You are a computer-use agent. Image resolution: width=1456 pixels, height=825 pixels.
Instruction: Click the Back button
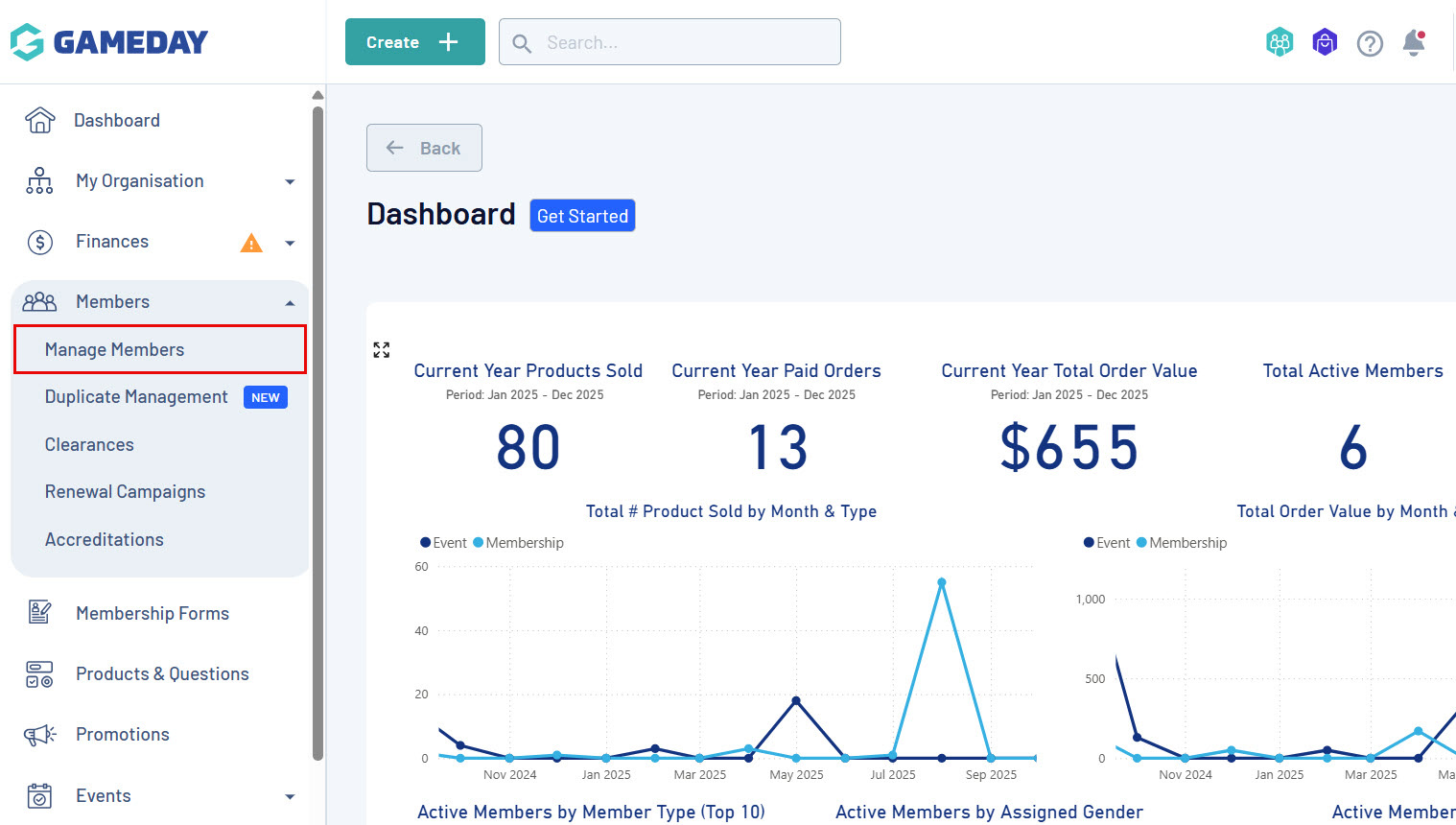pyautogui.click(x=424, y=148)
